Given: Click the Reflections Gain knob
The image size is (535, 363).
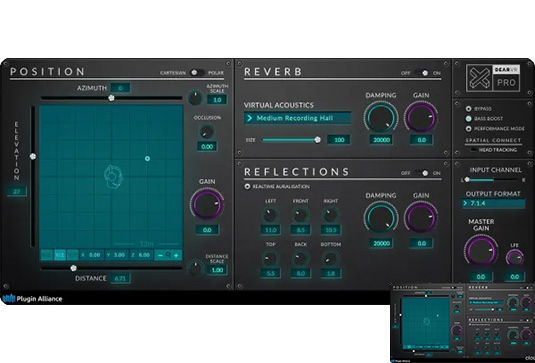Looking at the screenshot, I should tap(421, 218).
